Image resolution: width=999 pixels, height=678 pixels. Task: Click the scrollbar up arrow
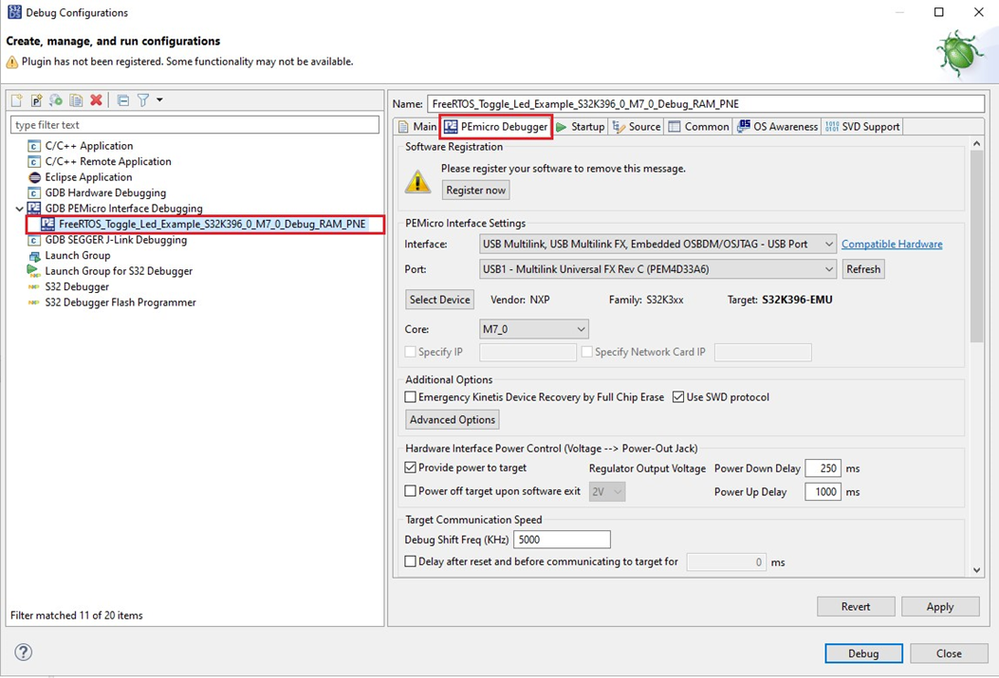pos(976,144)
